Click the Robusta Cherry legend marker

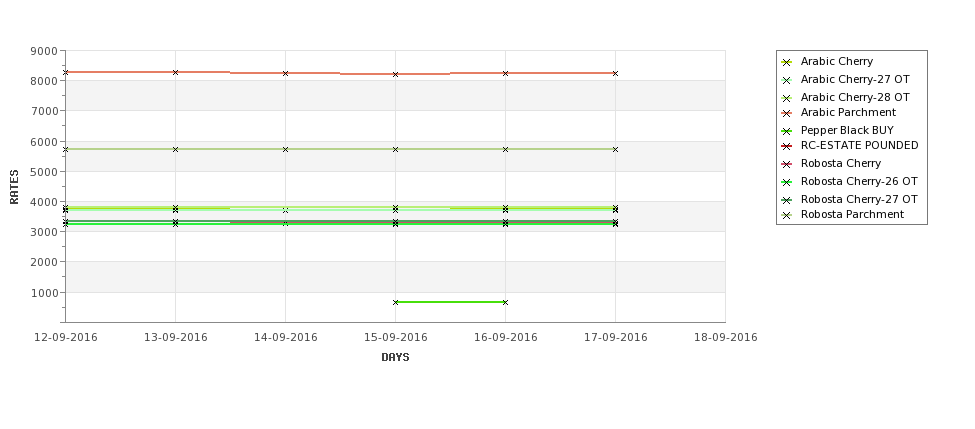[x=786, y=164]
